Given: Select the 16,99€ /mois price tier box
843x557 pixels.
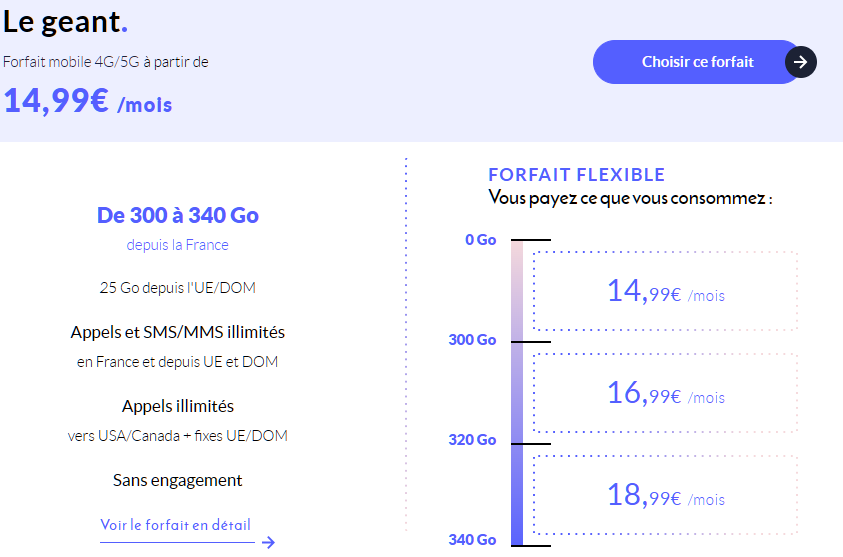Looking at the screenshot, I should pos(665,393).
